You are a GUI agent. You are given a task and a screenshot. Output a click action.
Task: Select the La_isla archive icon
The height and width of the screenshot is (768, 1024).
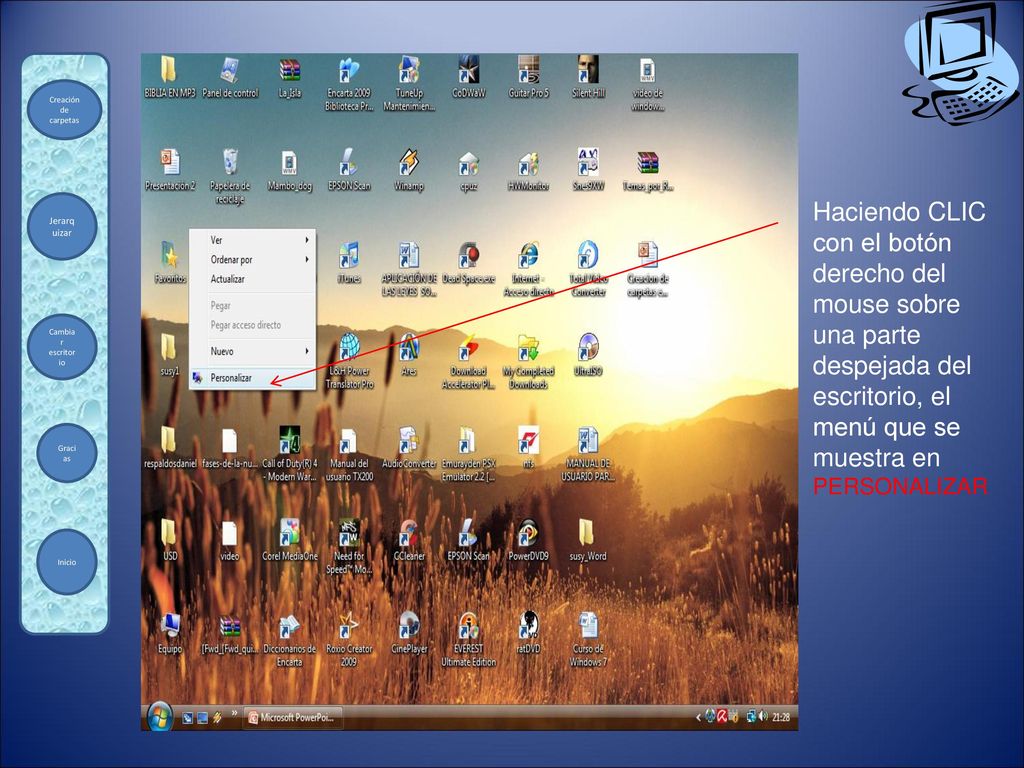(289, 71)
